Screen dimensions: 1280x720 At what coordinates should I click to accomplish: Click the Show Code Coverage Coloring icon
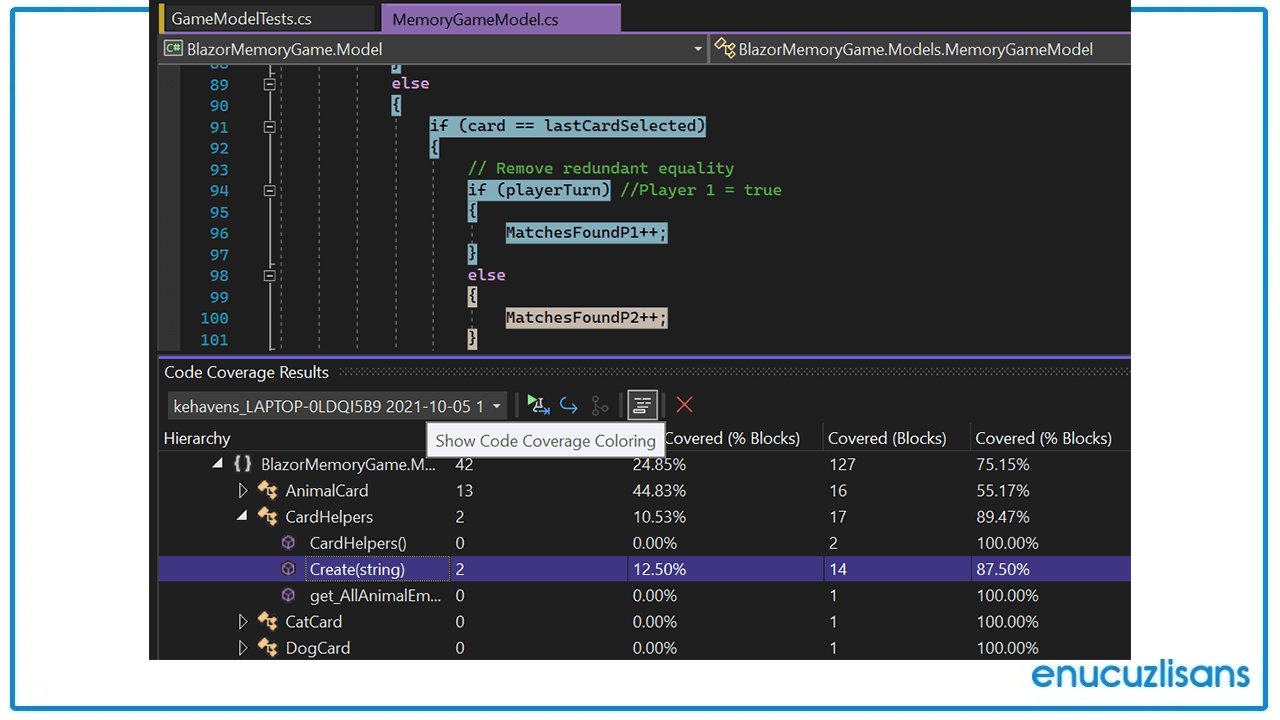(641, 405)
